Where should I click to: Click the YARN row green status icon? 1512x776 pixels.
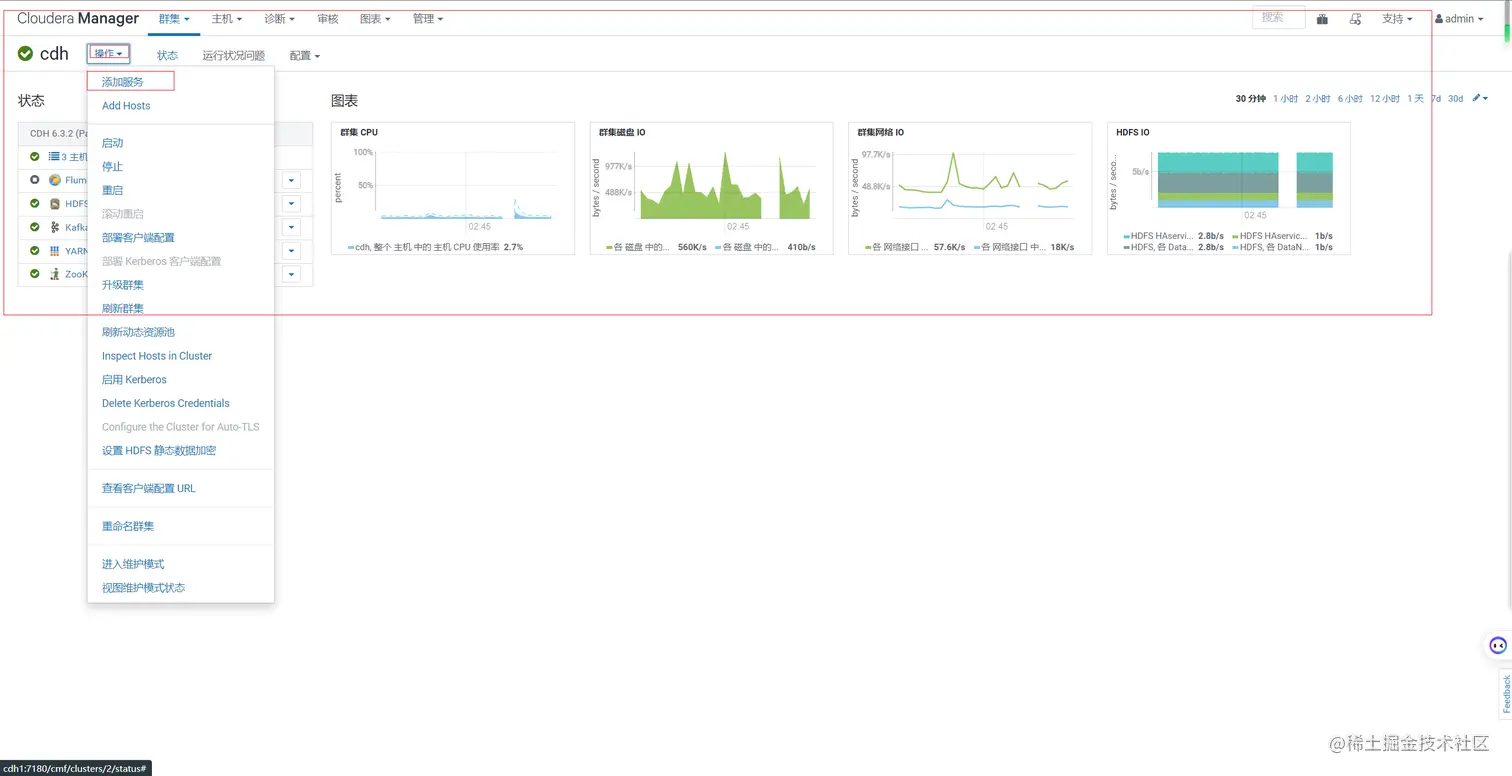(35, 251)
